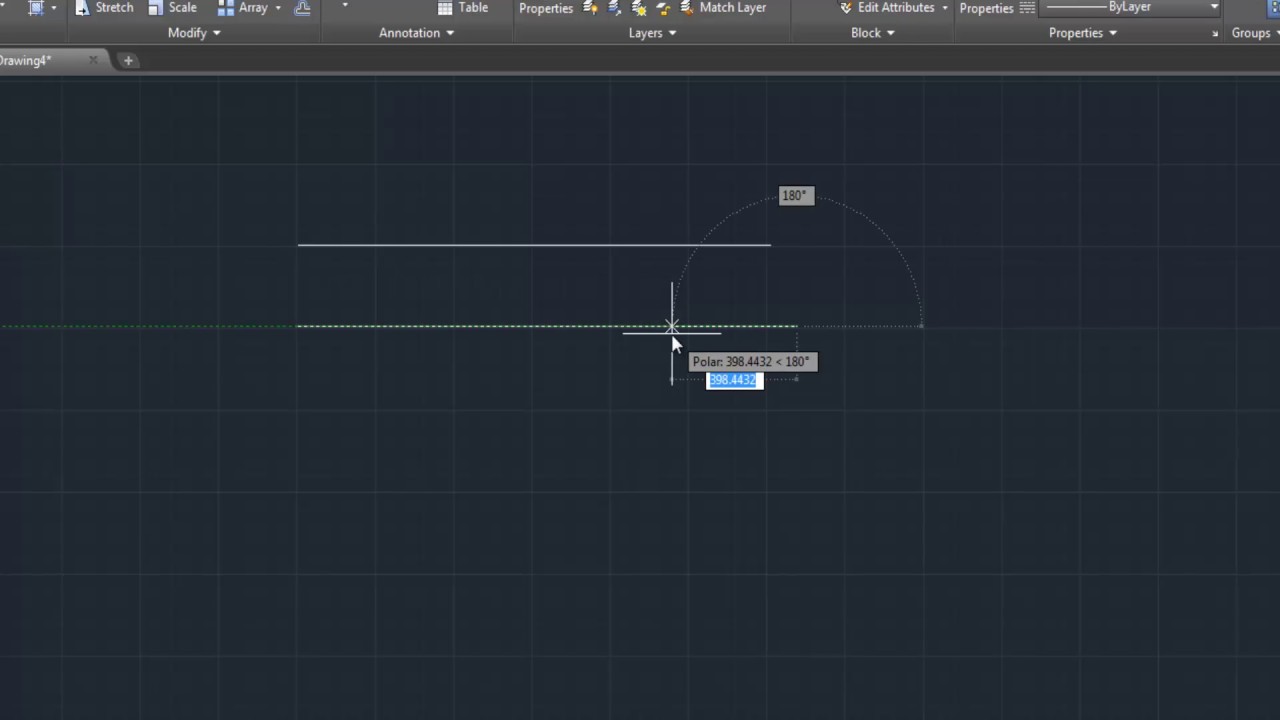This screenshot has height=720, width=1280.
Task: Insert a Table from Annotation panel
Action: [463, 8]
